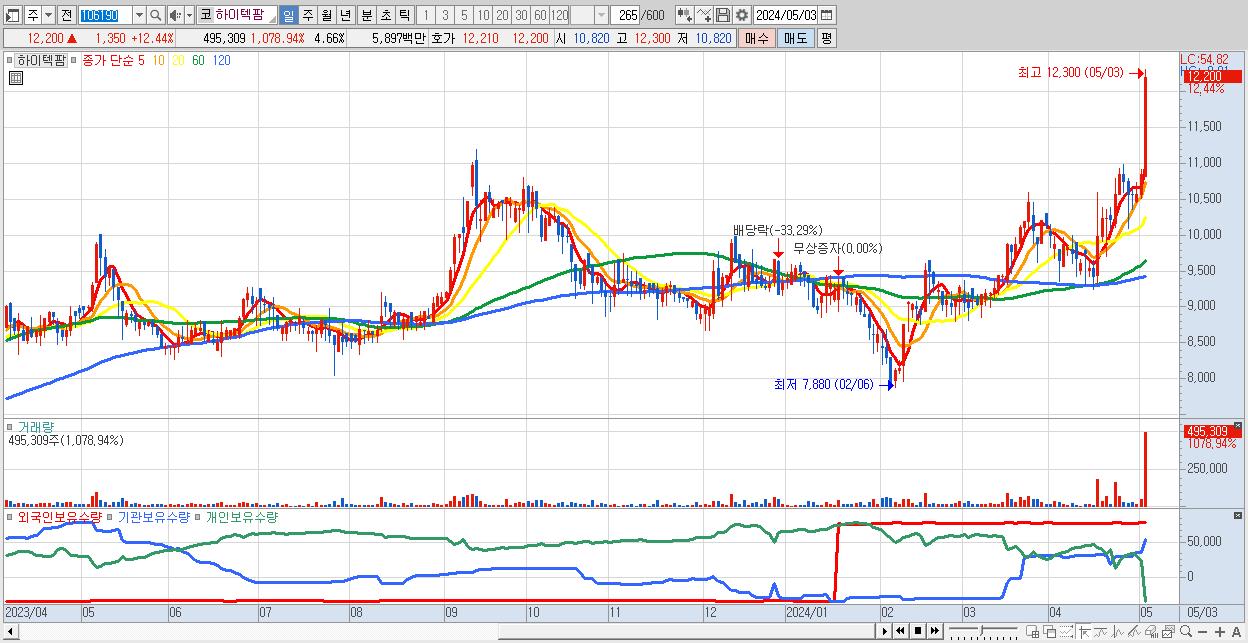Click the split window grid icon

(1032, 632)
